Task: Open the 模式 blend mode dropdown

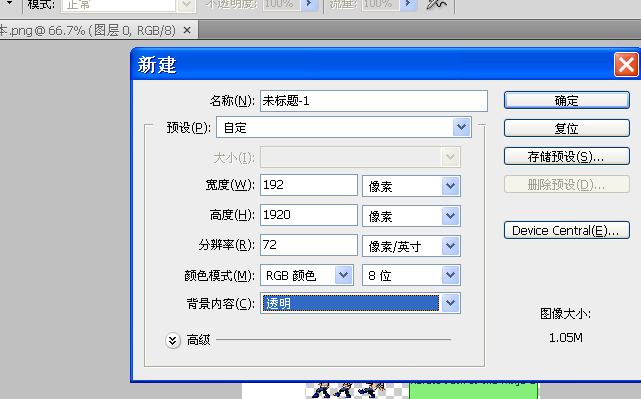Action: [x=128, y=5]
